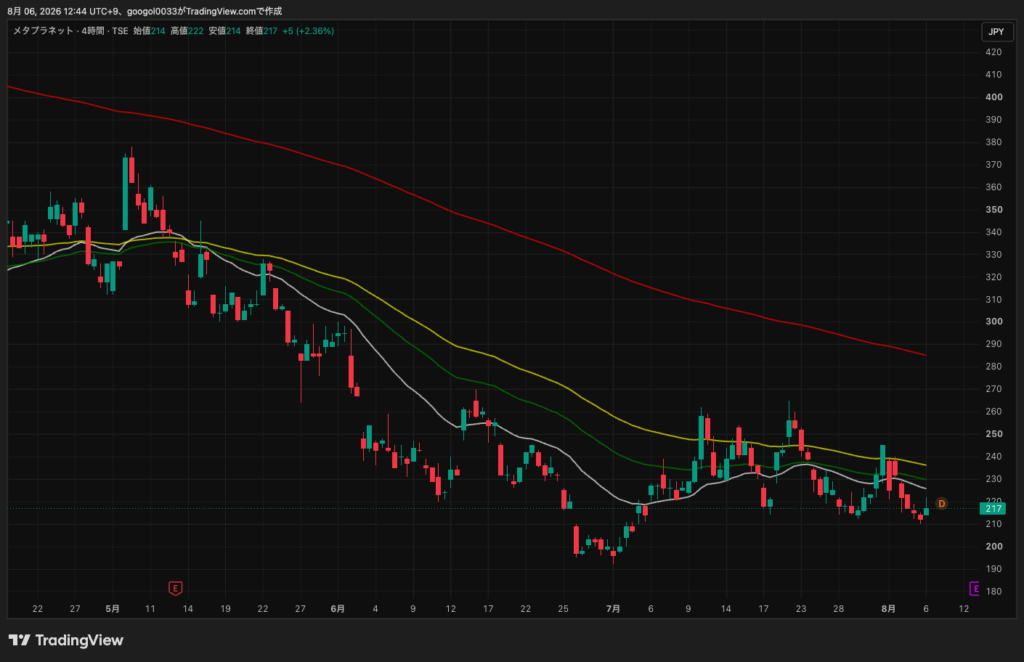Click the 350 price axis label

[994, 210]
